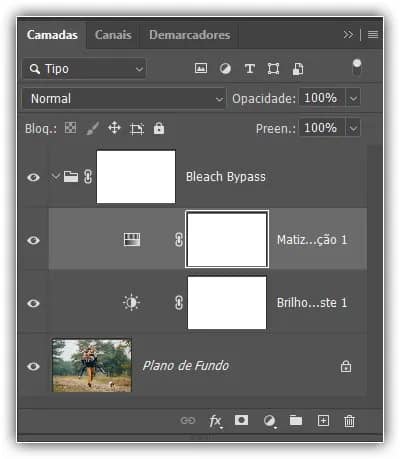The image size is (400, 459).
Task: Click the delete layer trash icon
Action: click(x=349, y=421)
